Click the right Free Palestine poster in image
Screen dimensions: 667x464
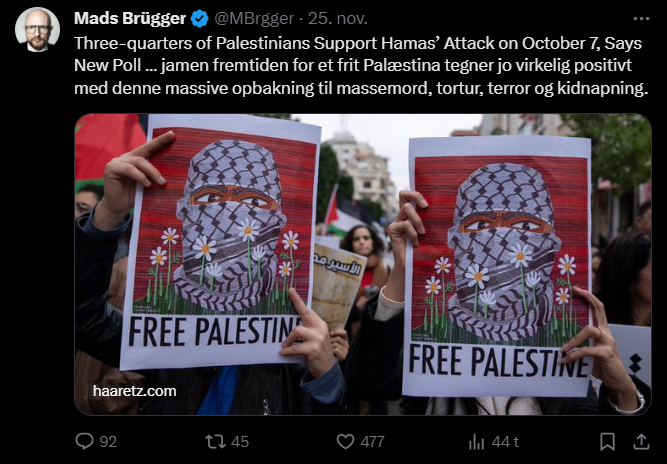pos(496,267)
